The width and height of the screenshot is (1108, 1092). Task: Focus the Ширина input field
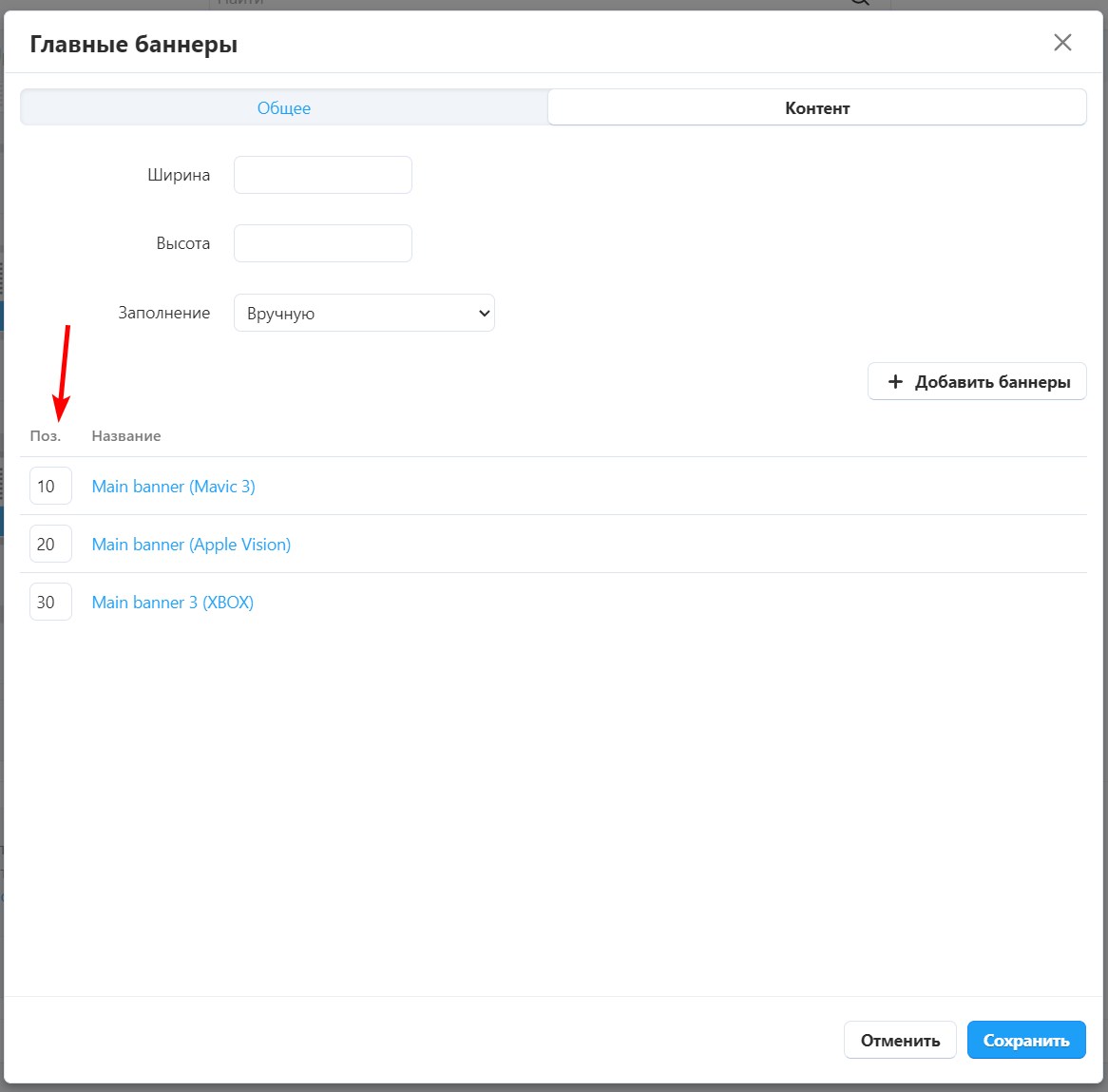[322, 175]
